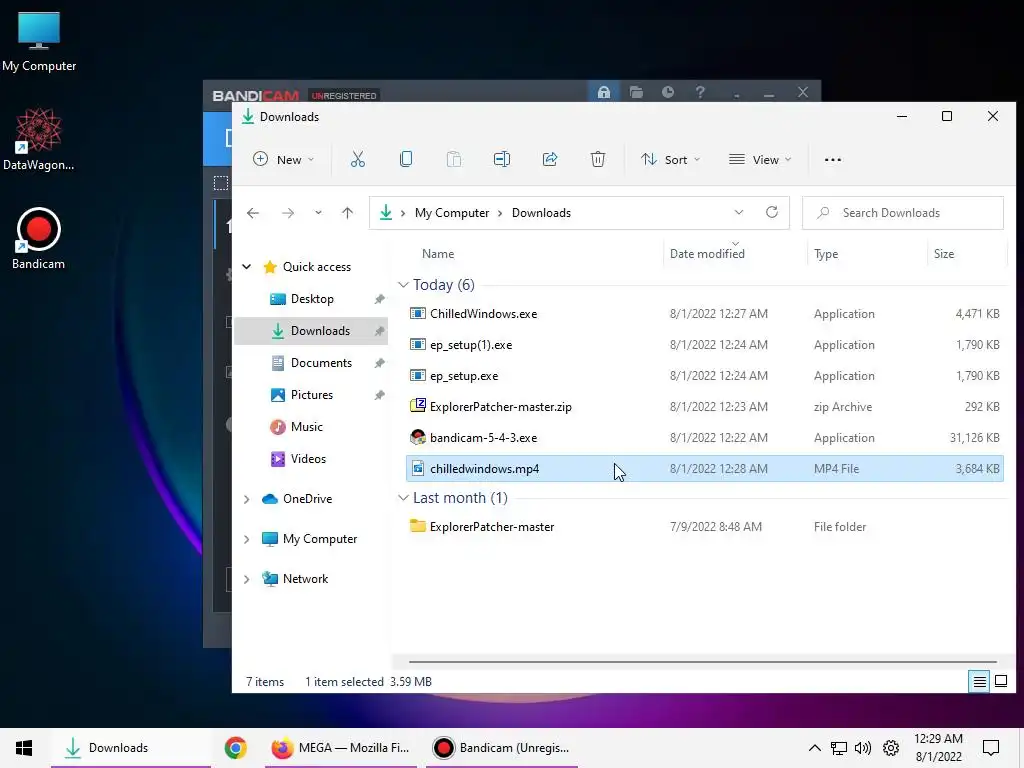Expand the address bar history dropdown
Viewport: 1024px width, 768px height.
(739, 212)
